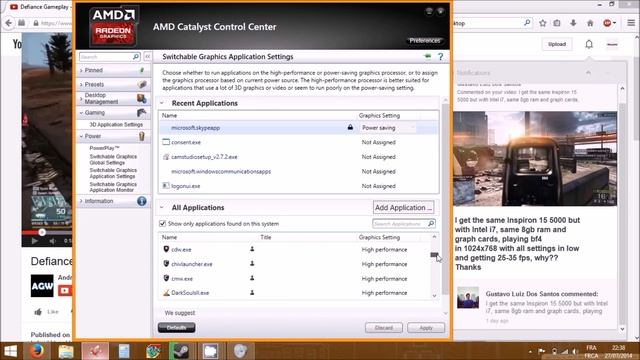The image size is (640, 360).
Task: Click the Desktop Management icon
Action: tap(142, 98)
